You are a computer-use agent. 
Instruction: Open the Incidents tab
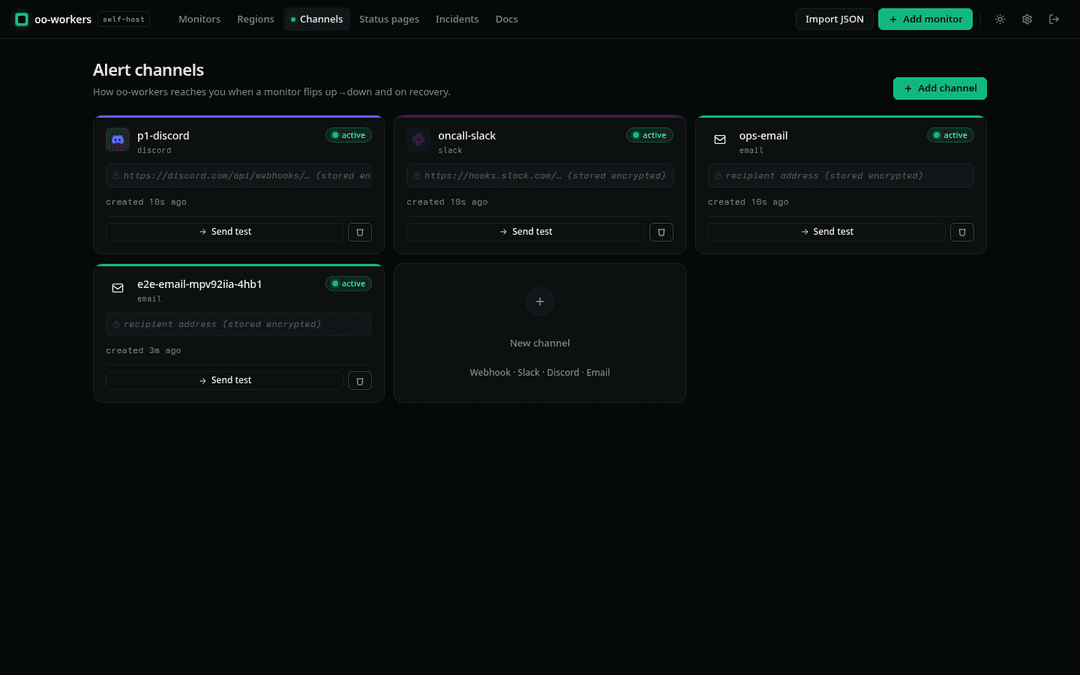tap(457, 19)
